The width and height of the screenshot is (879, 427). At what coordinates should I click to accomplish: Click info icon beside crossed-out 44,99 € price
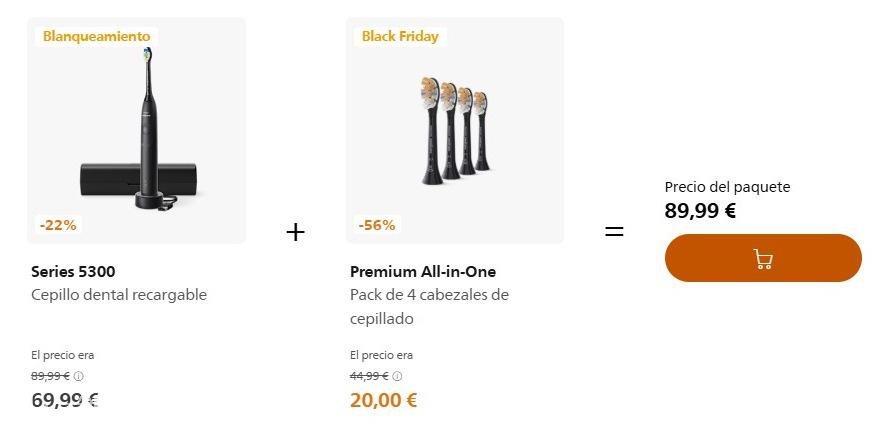click(397, 376)
